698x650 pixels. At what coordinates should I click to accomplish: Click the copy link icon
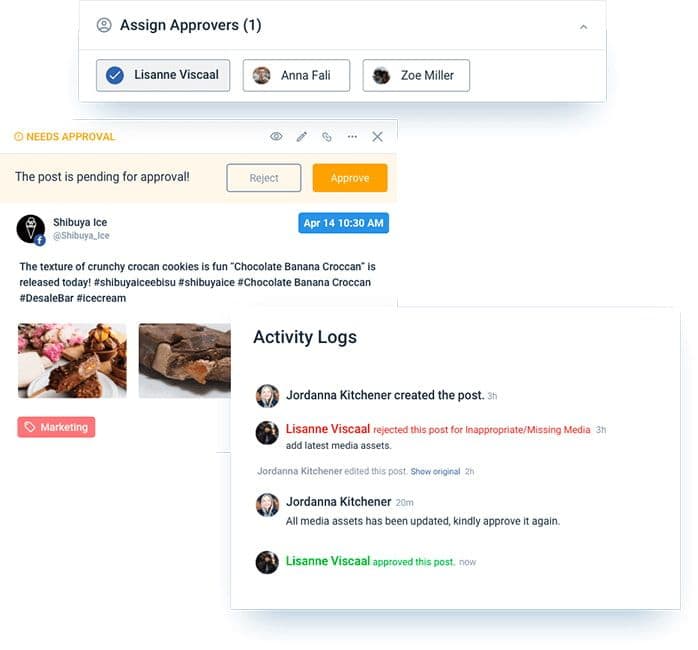pos(326,137)
